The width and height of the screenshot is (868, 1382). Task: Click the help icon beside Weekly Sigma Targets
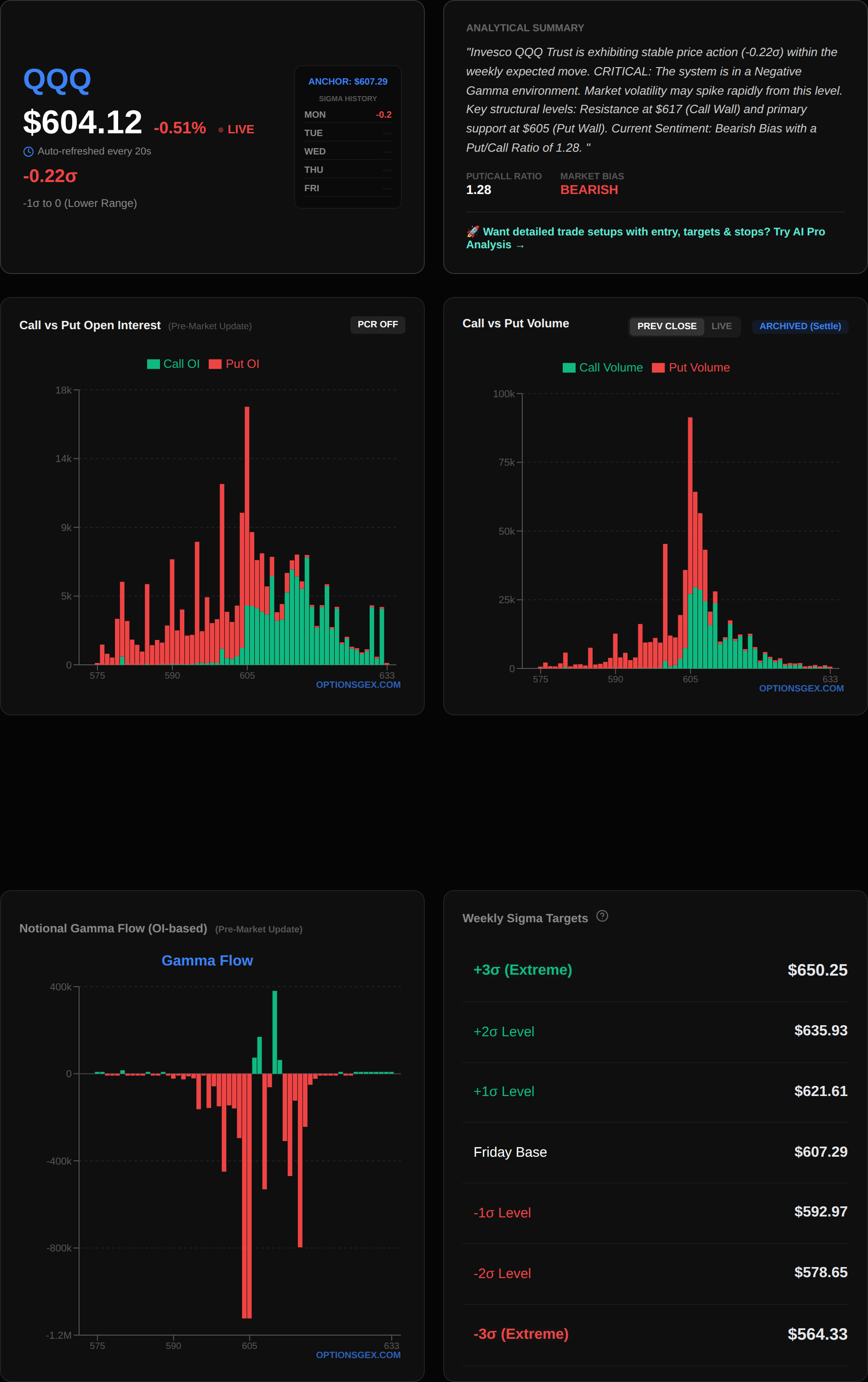coord(602,916)
